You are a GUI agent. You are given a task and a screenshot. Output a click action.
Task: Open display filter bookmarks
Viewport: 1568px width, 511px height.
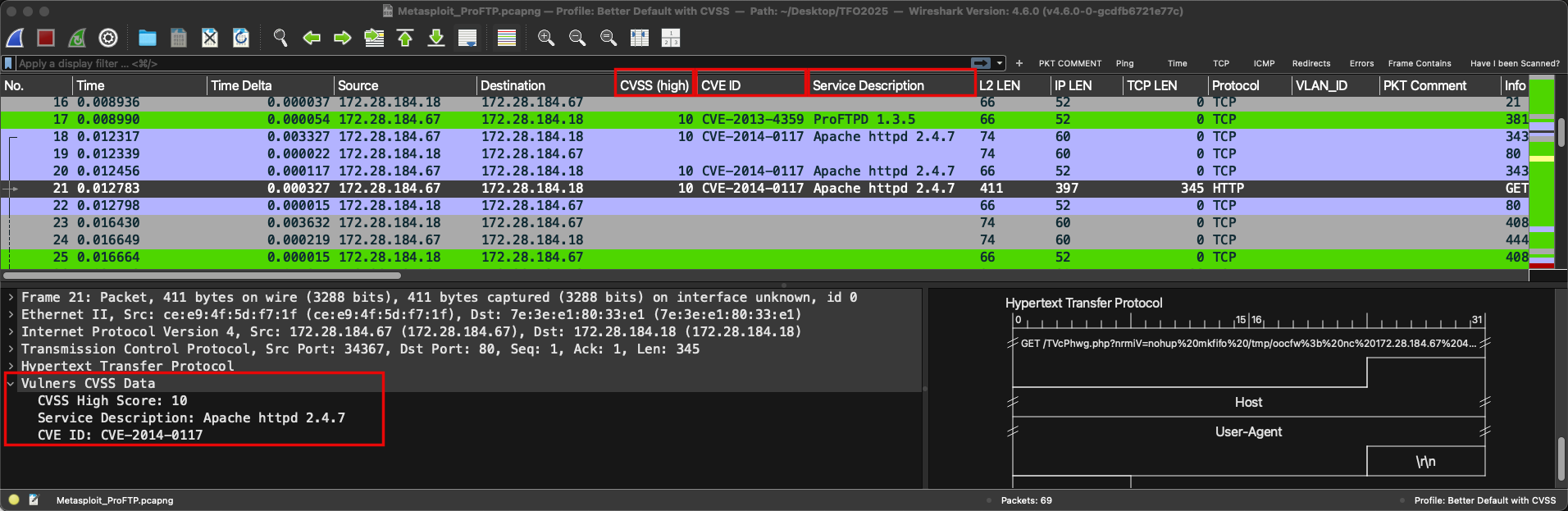(8, 63)
